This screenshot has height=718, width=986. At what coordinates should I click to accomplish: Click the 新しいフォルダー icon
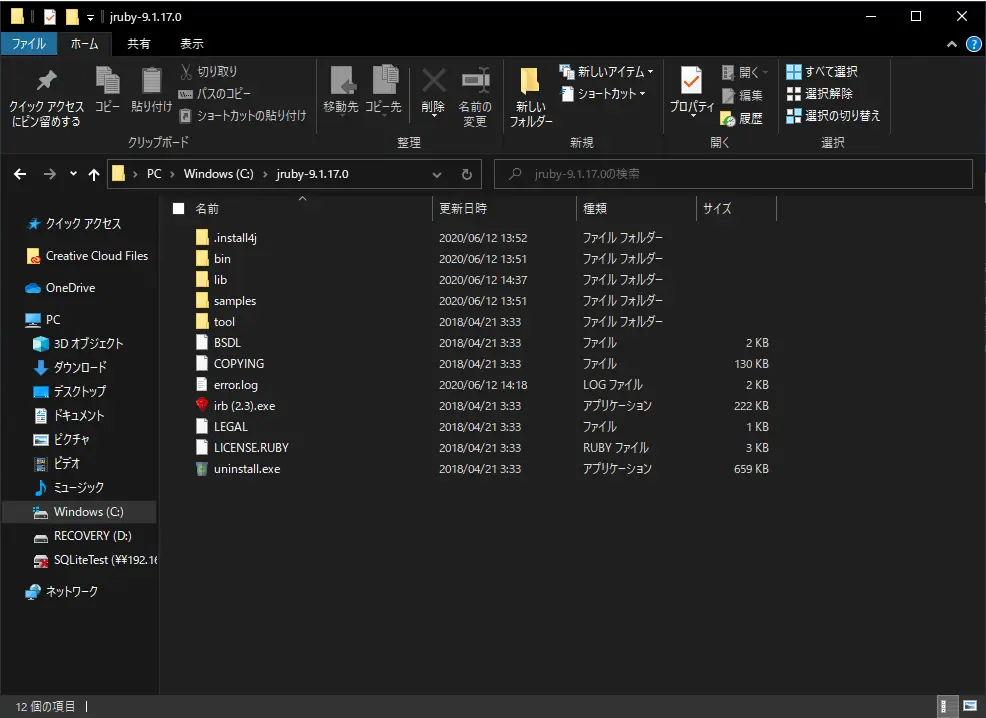tap(529, 81)
